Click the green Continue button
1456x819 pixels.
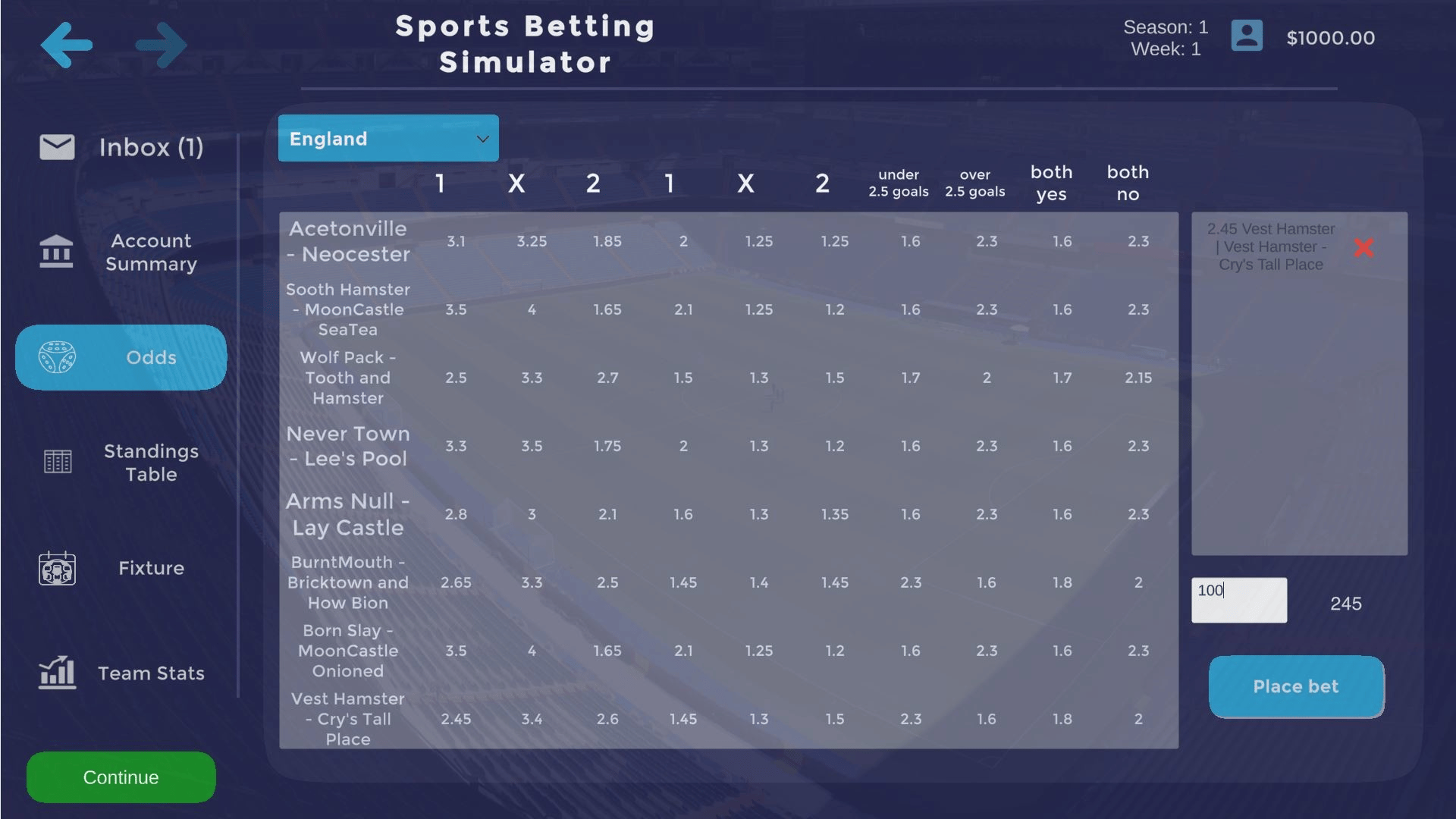[121, 777]
